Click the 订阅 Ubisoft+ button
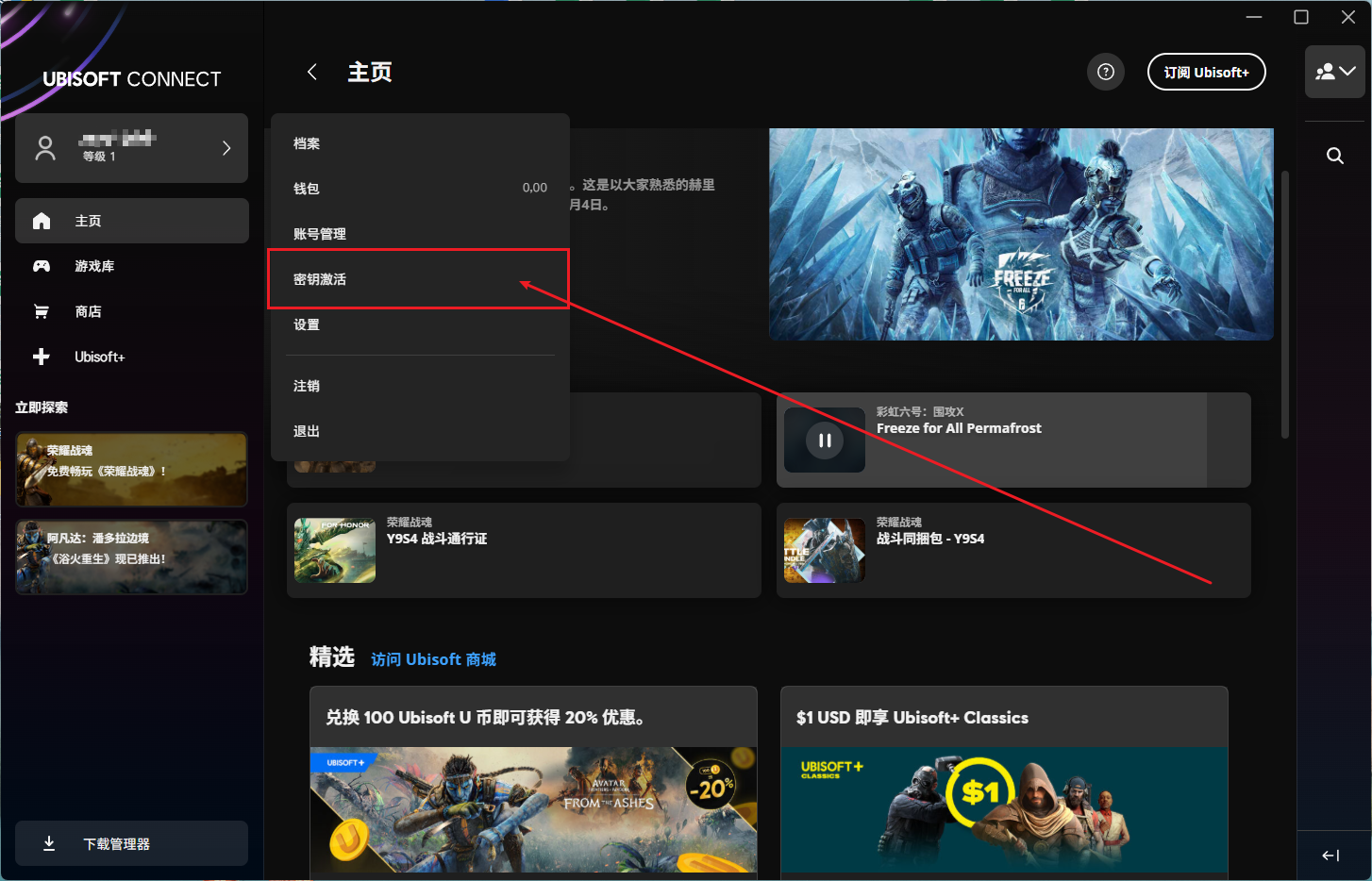This screenshot has width=1372, height=881. (1206, 72)
